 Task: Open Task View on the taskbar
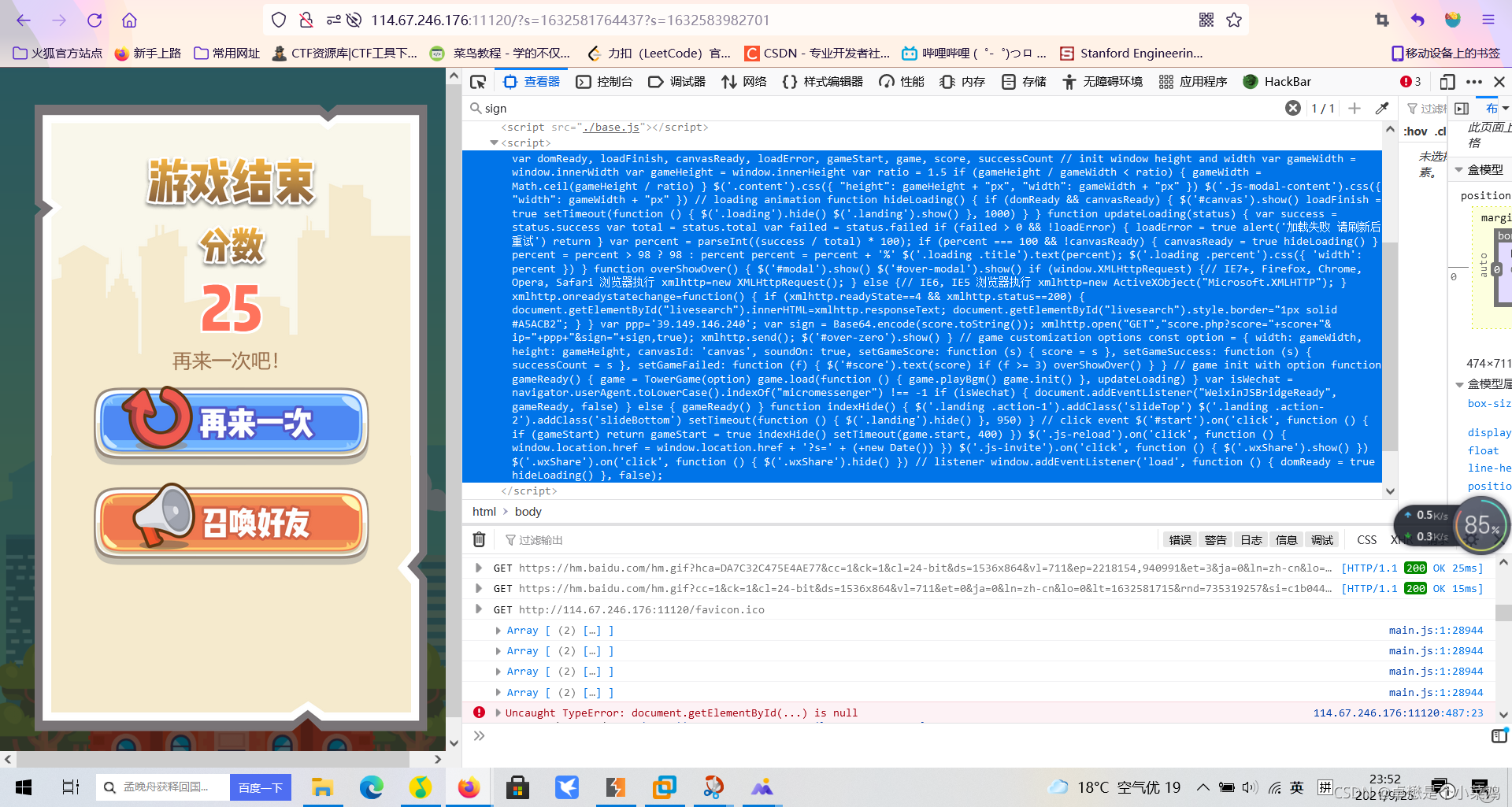pos(71,787)
